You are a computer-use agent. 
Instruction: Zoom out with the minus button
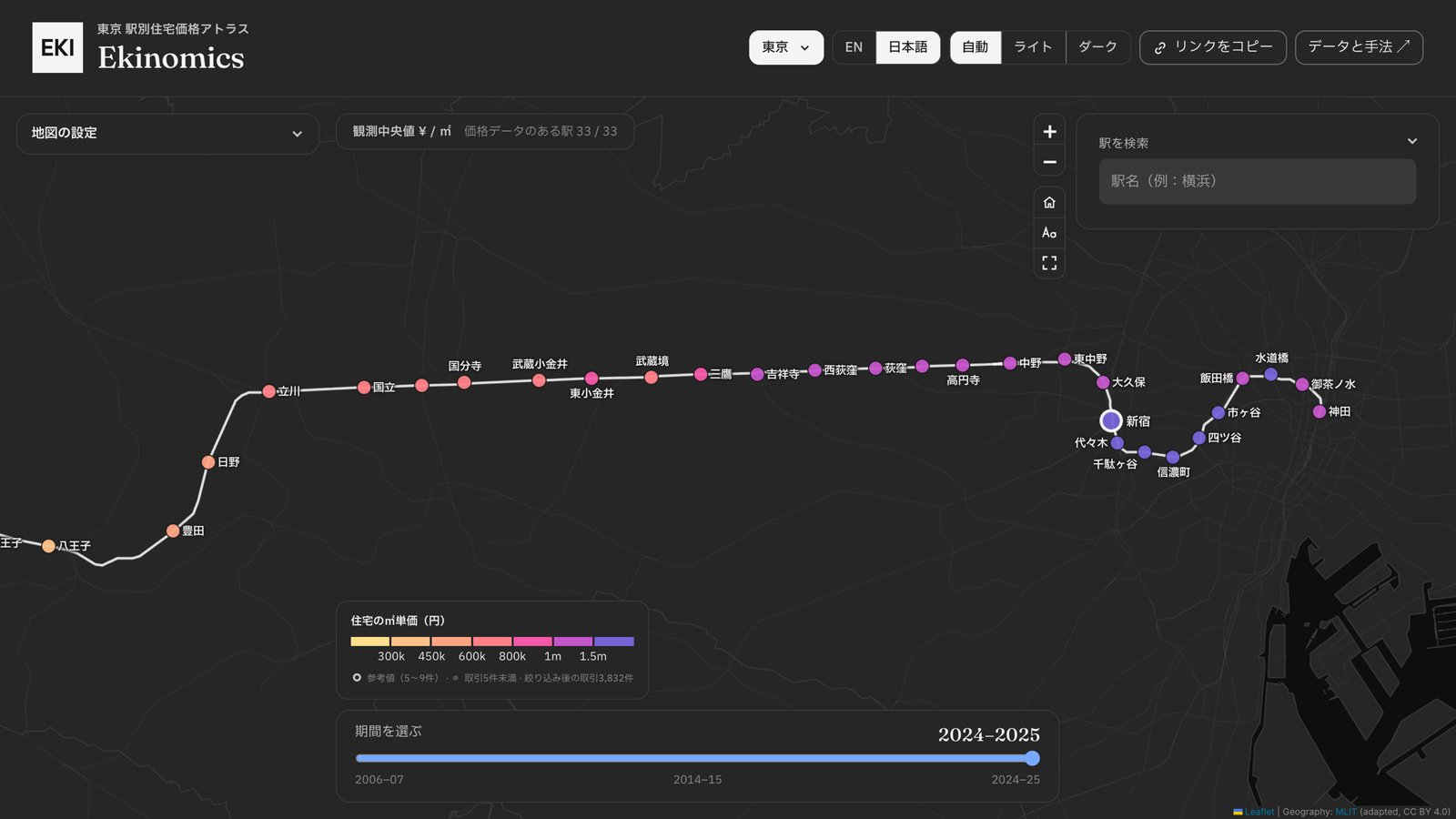pyautogui.click(x=1049, y=162)
